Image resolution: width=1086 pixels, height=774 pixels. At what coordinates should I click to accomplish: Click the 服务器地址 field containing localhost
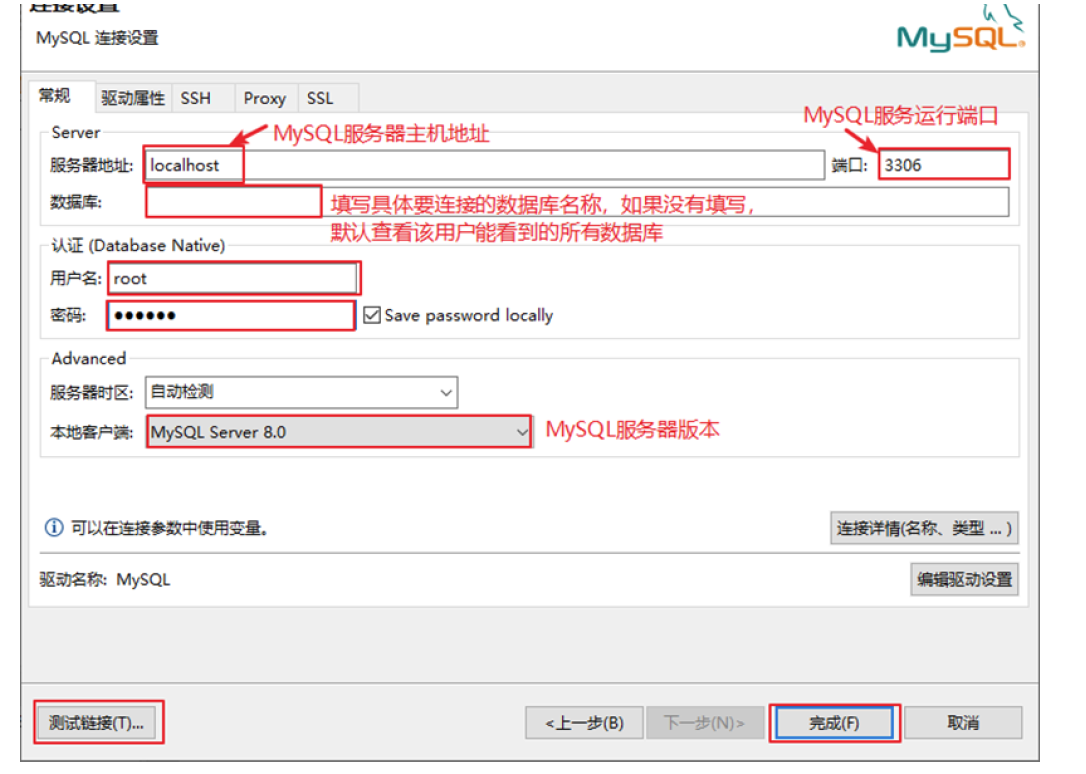[484, 165]
